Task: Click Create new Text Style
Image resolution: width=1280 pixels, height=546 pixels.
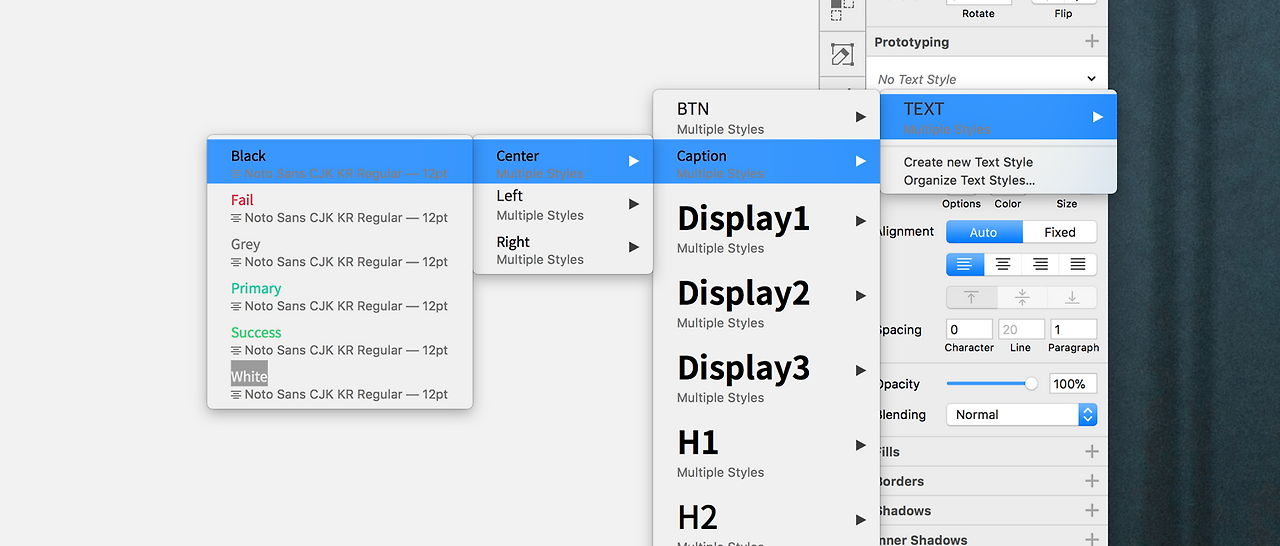Action: (968, 162)
